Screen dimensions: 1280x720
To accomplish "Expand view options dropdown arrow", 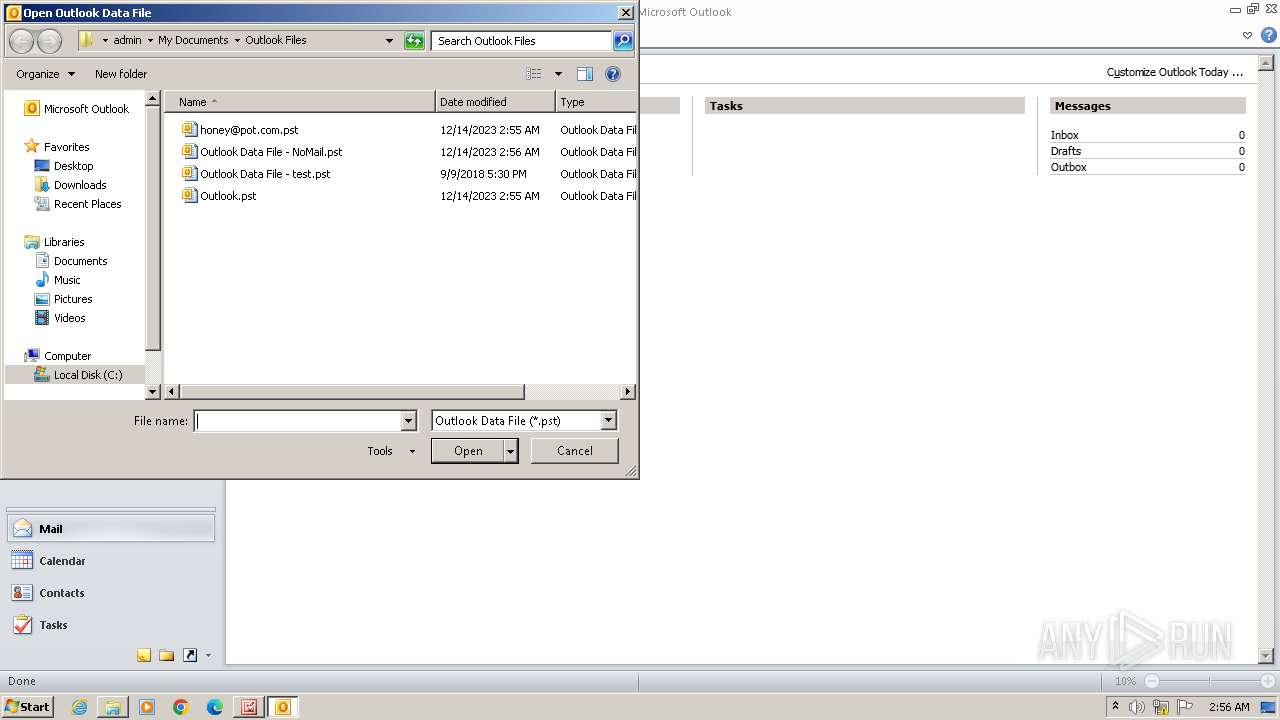I will point(558,74).
